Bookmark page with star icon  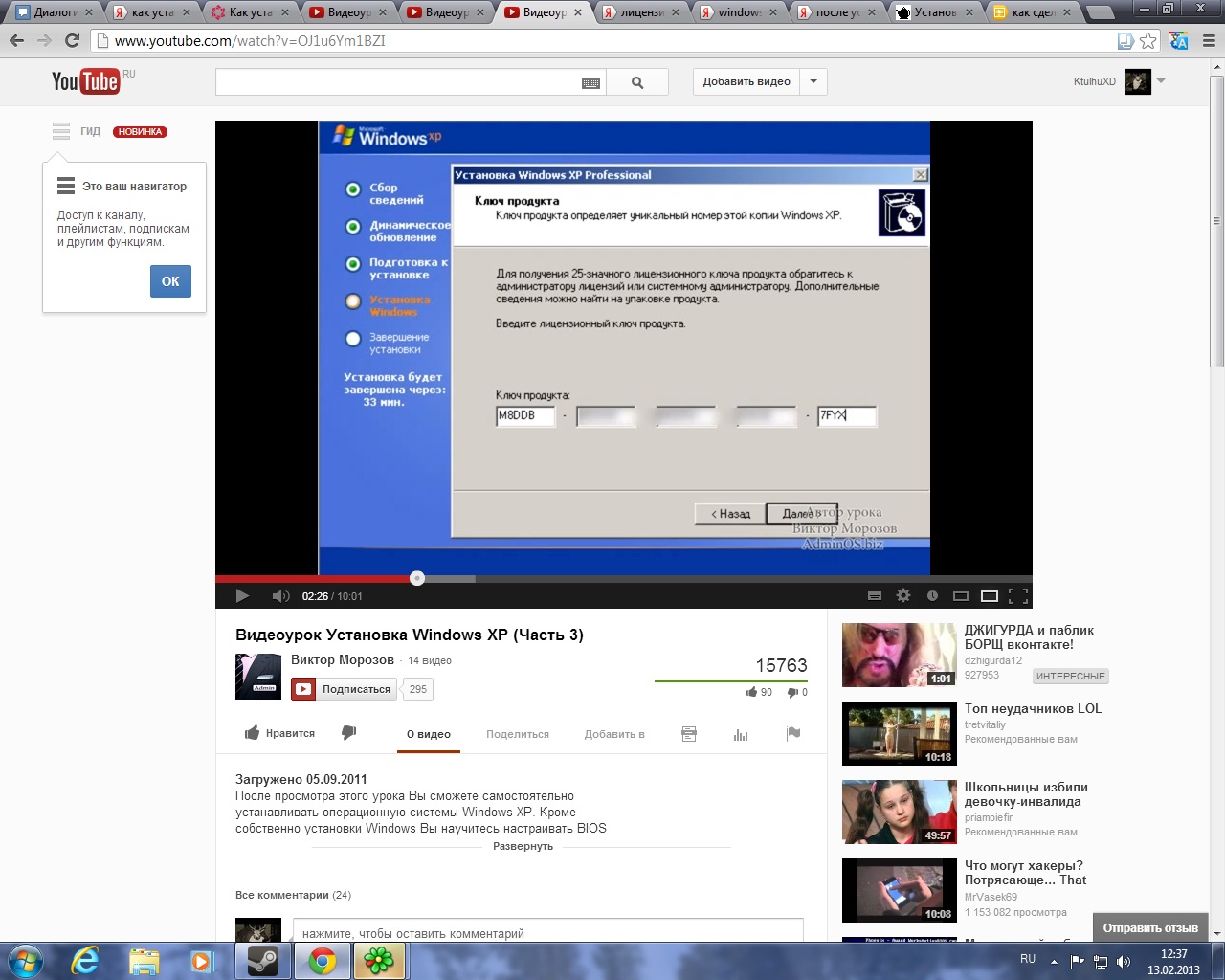click(1148, 41)
